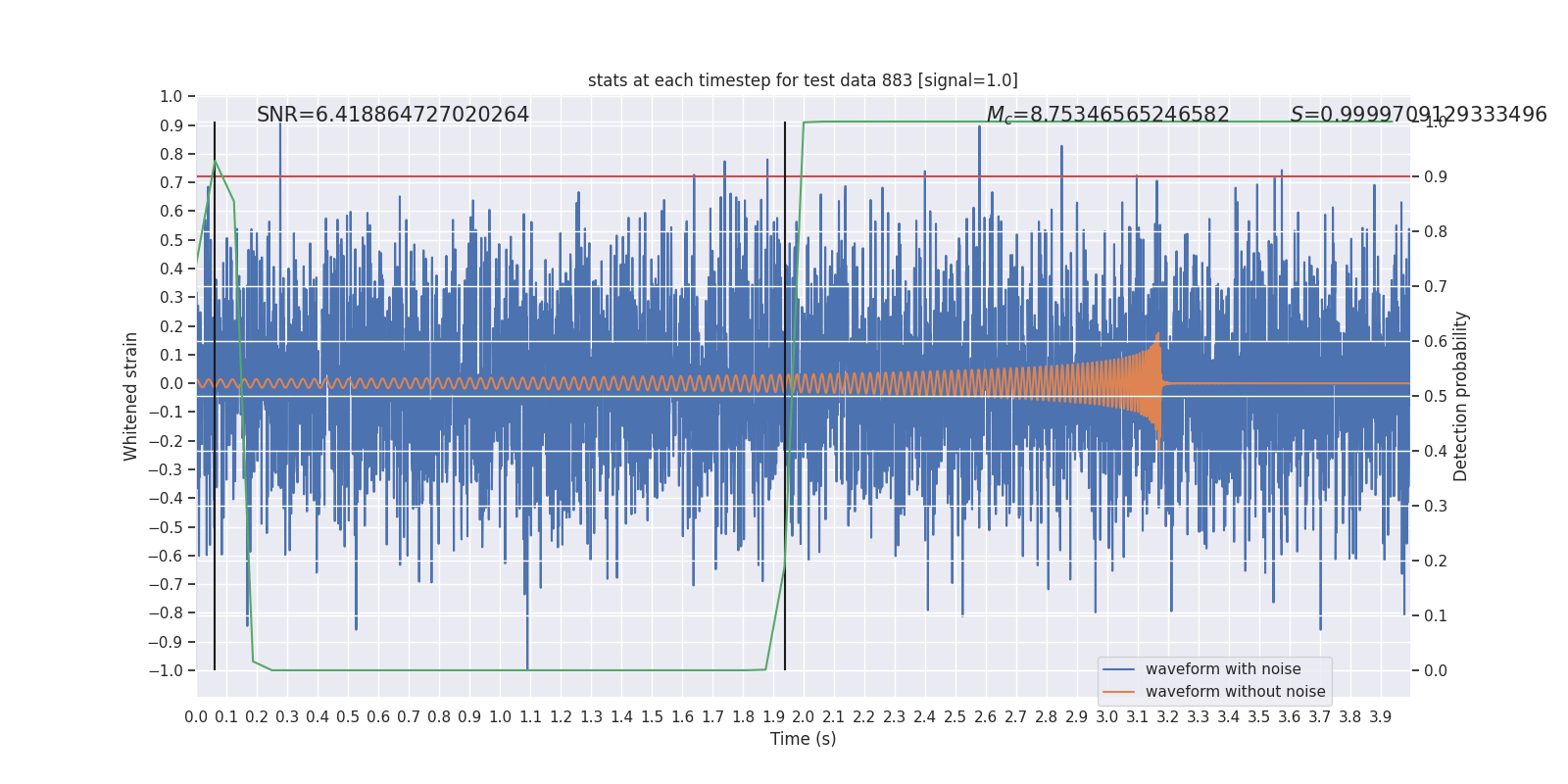Click the 0.2 tick on the Detection probability axis
The image size is (1568, 784).
(1436, 561)
